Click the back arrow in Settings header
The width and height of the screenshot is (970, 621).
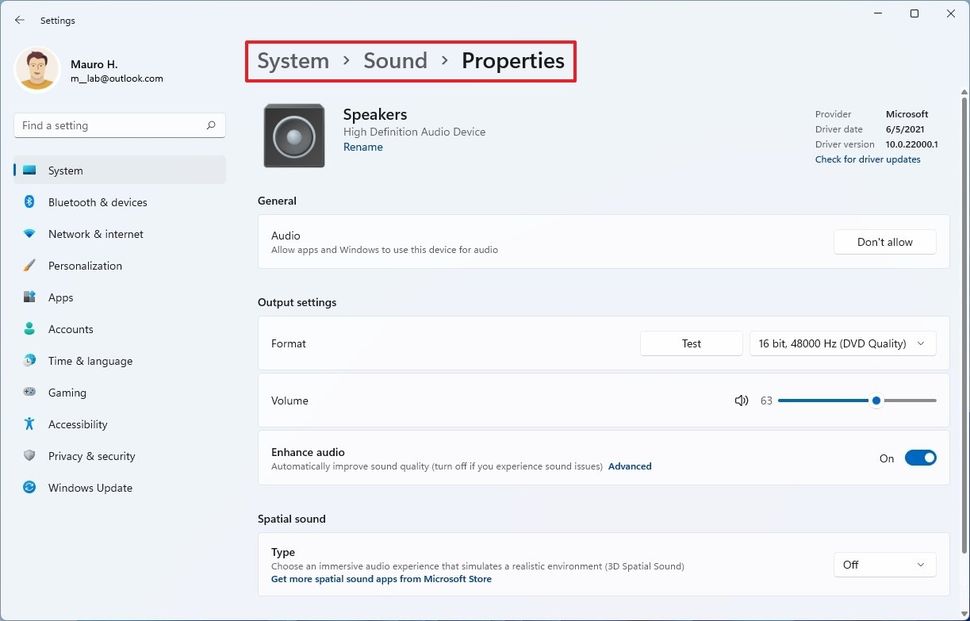[20, 20]
